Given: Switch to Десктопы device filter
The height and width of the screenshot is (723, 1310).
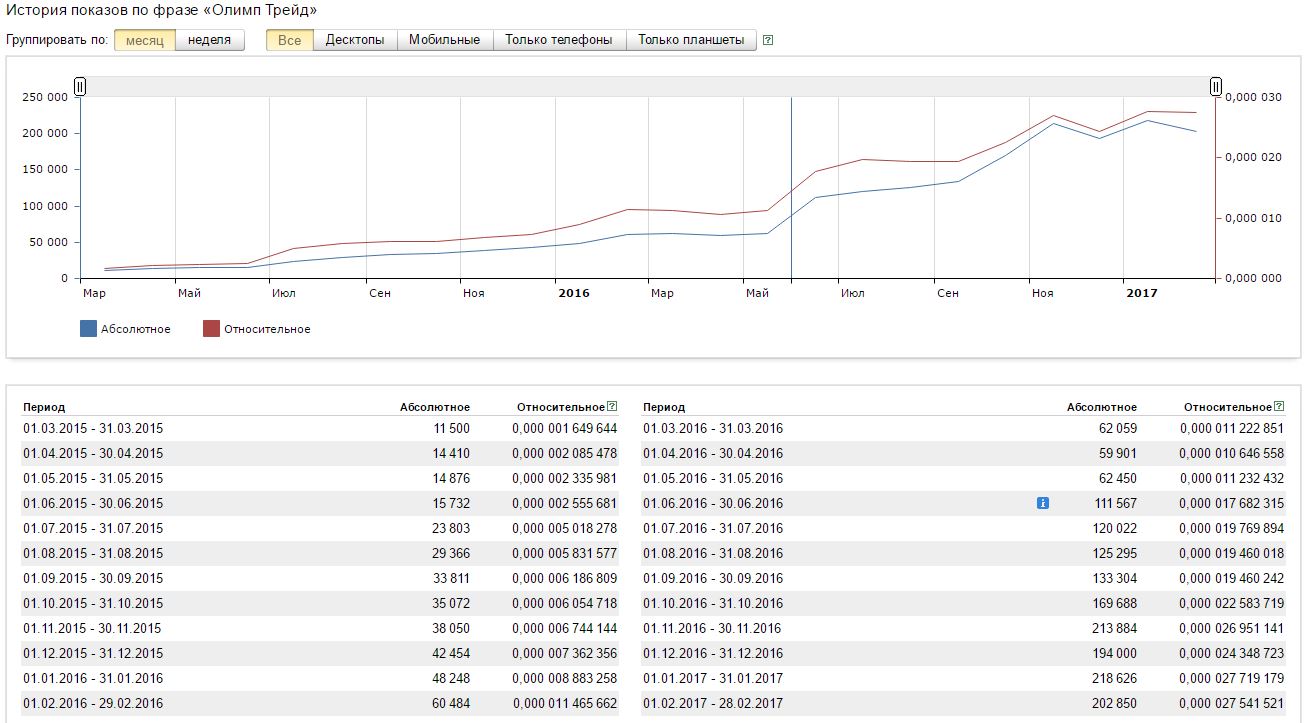Looking at the screenshot, I should [x=355, y=40].
